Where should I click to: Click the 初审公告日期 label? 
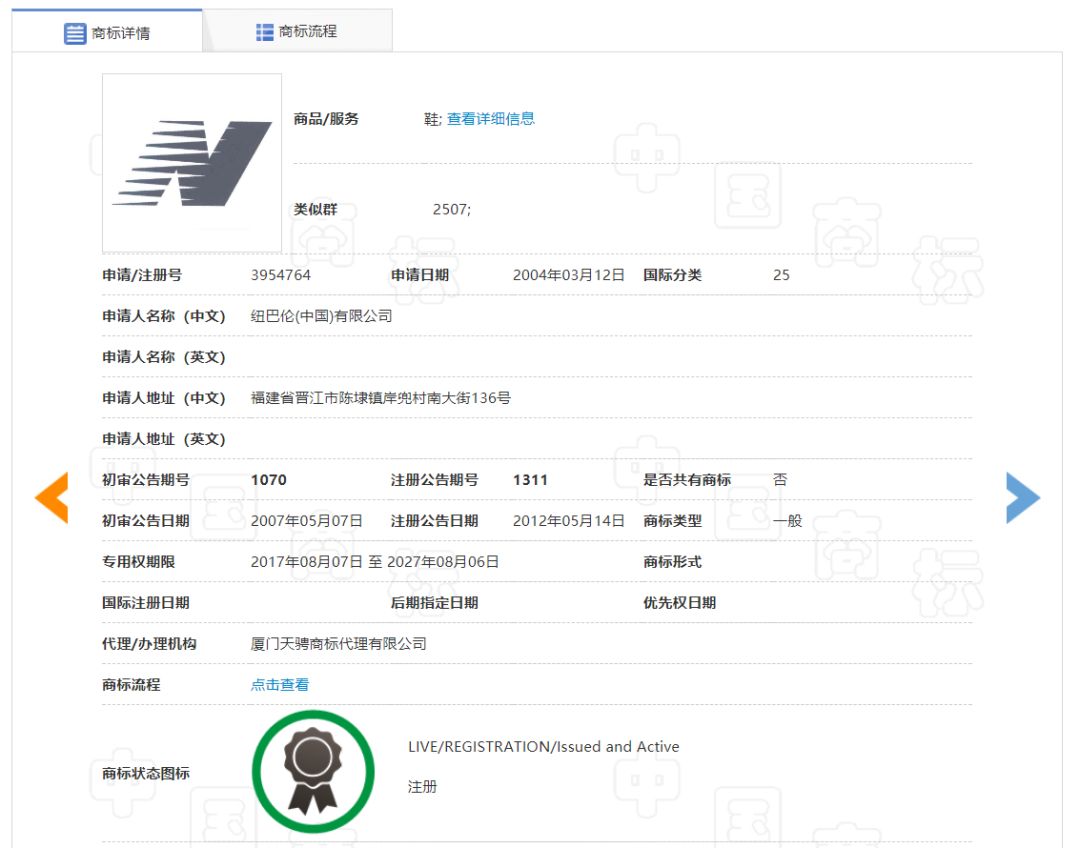145,521
